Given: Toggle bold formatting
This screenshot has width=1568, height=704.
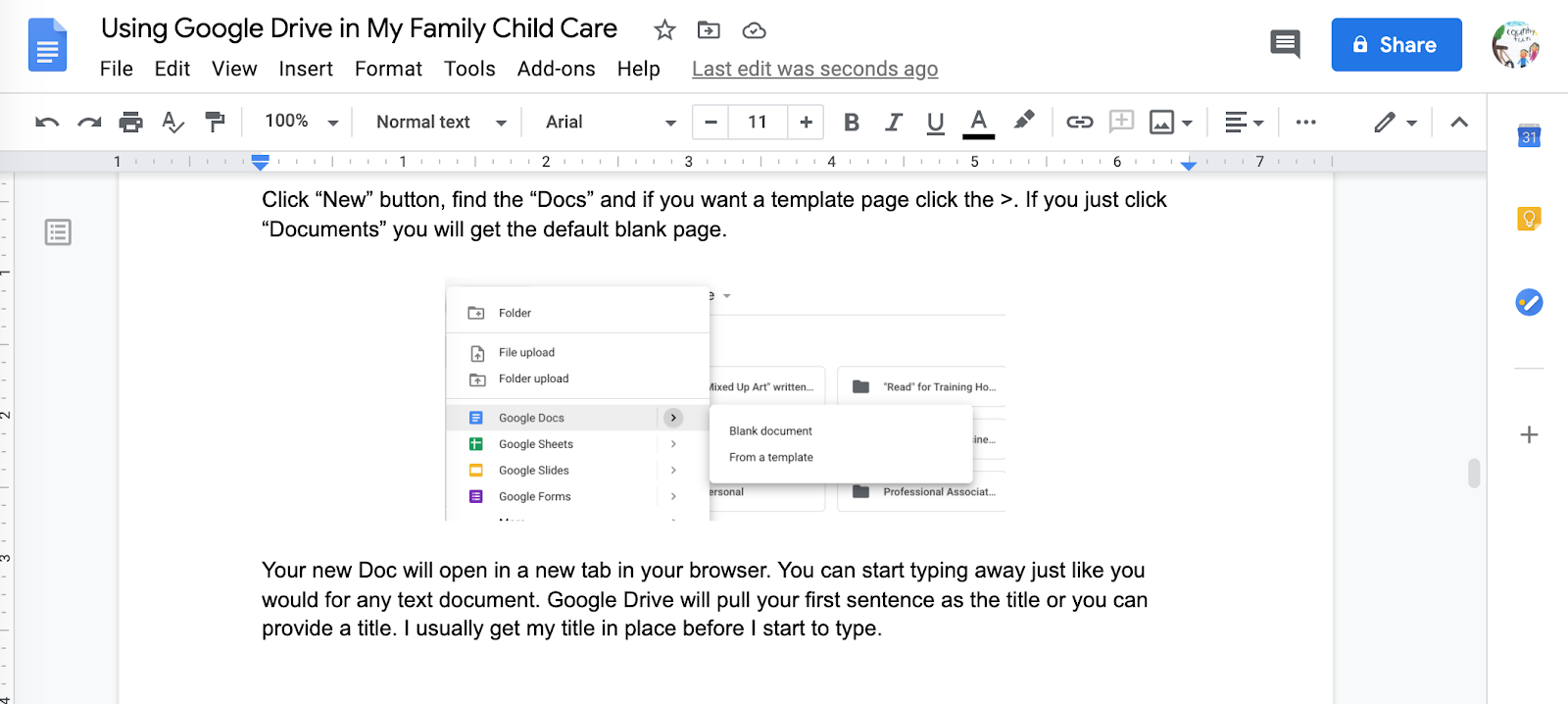Looking at the screenshot, I should [851, 123].
